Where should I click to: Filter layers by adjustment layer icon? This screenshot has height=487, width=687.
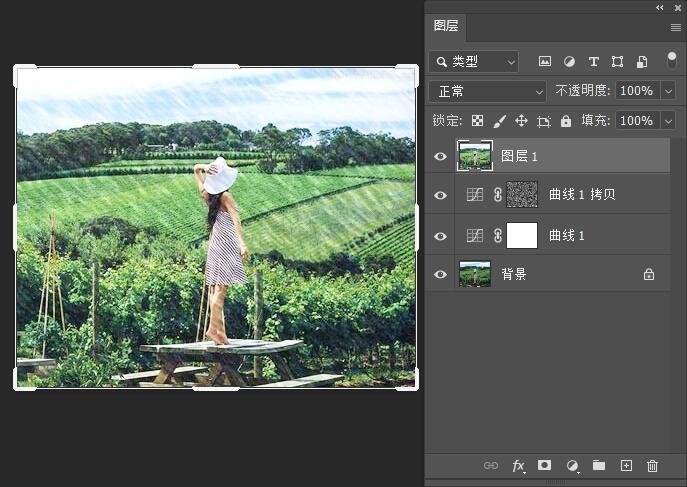tap(569, 61)
